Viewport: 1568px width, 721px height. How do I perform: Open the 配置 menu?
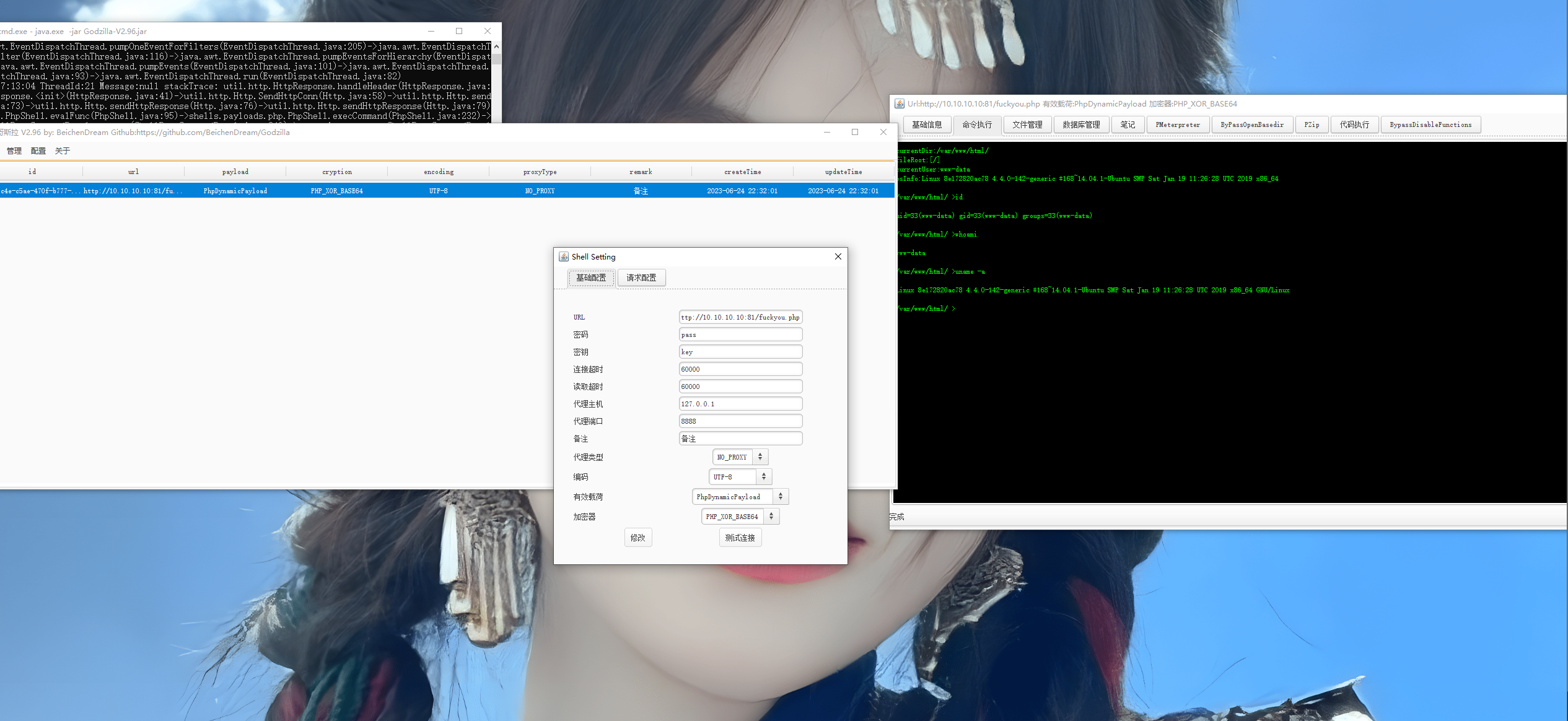coord(38,151)
